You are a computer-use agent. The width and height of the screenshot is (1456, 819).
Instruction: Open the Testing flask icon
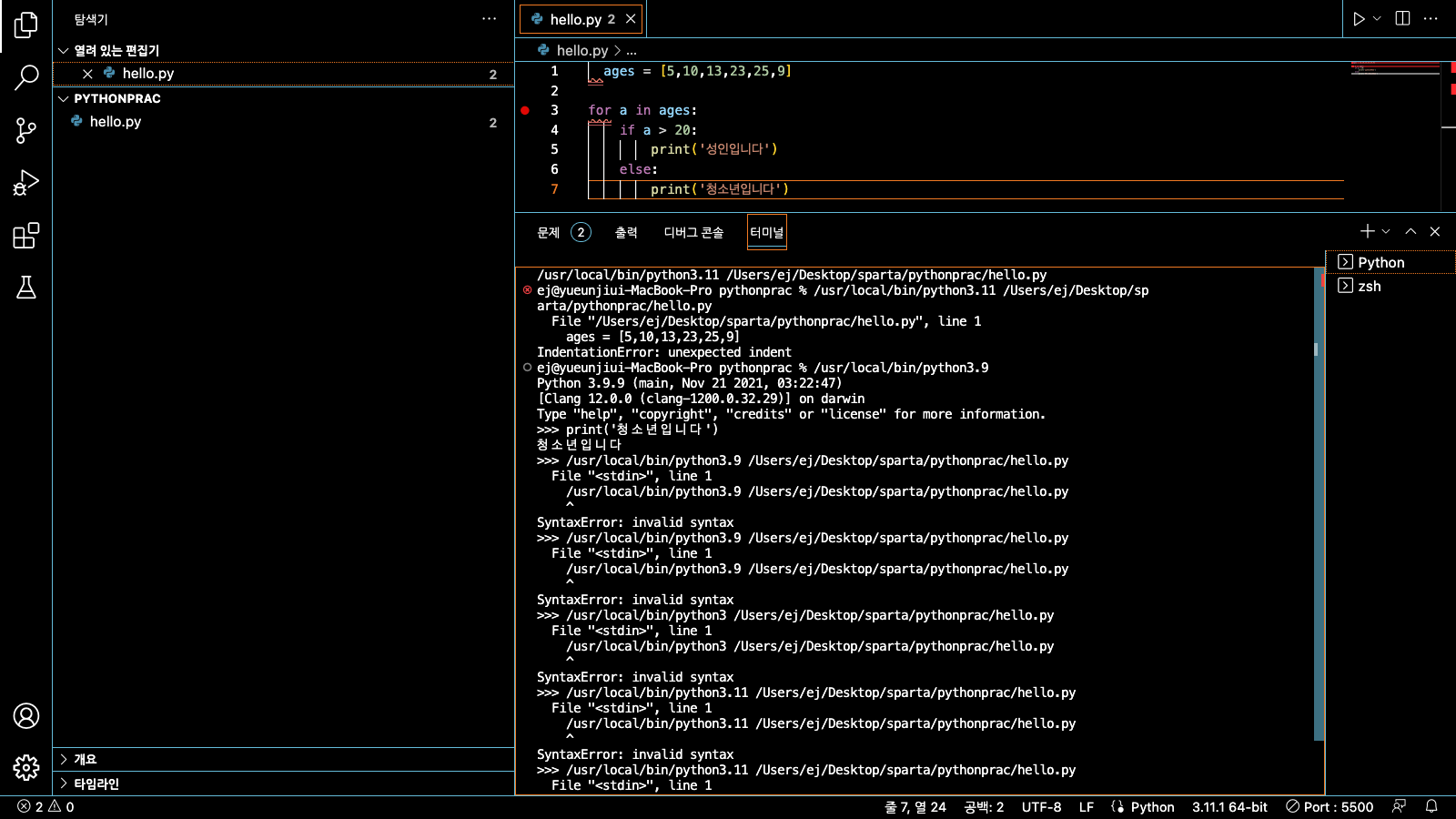point(26,288)
